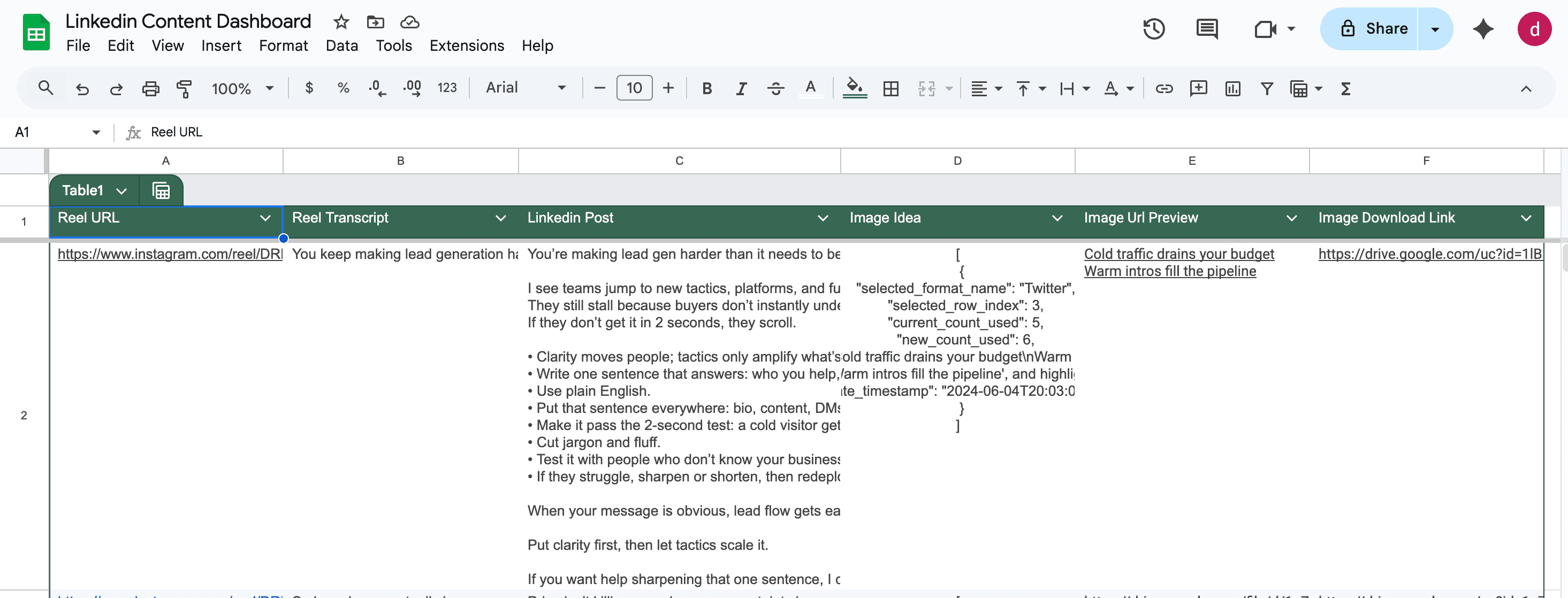Click the Share button
The image size is (1568, 598).
click(1374, 28)
